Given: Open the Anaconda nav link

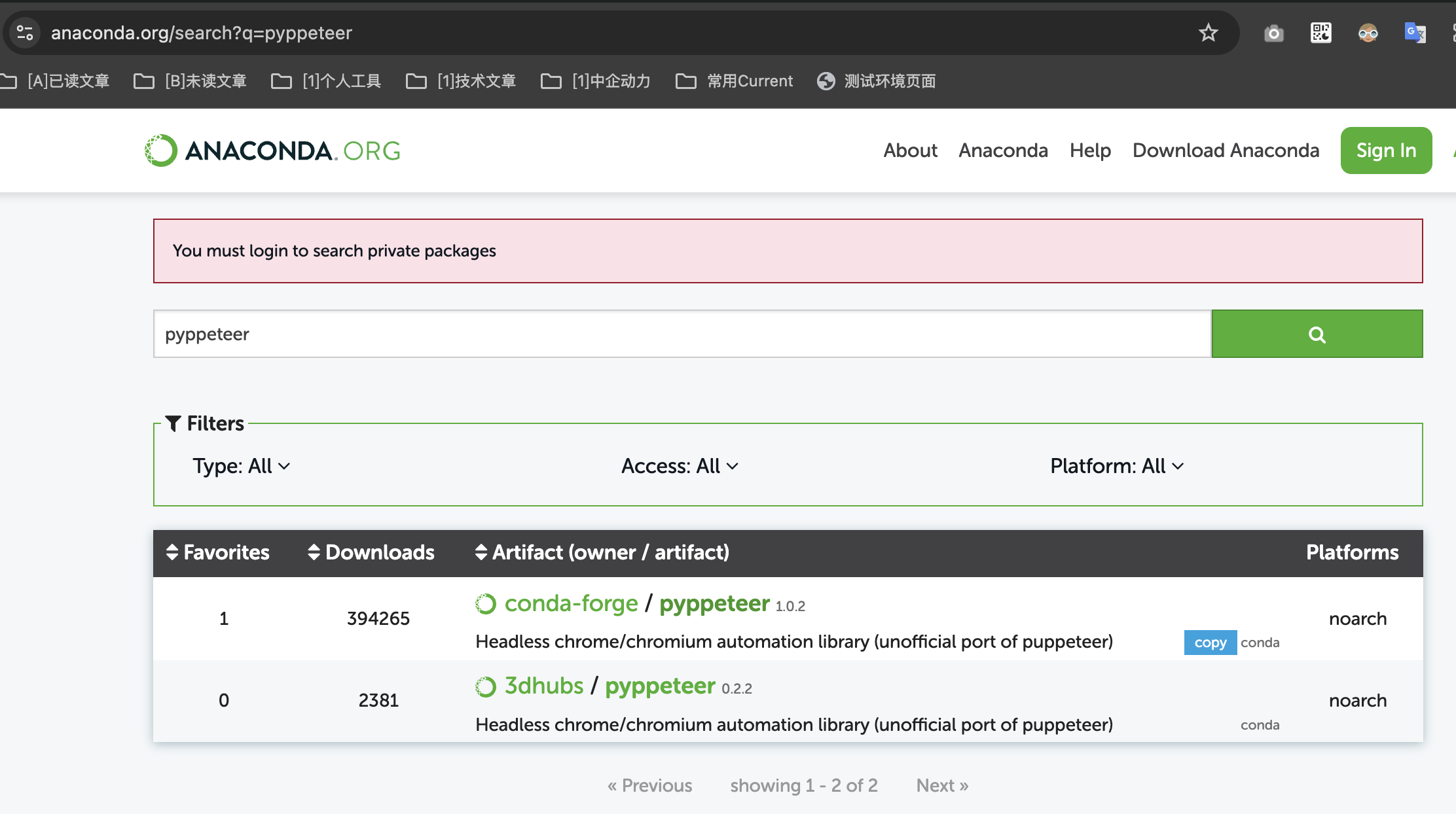Looking at the screenshot, I should tap(1003, 150).
